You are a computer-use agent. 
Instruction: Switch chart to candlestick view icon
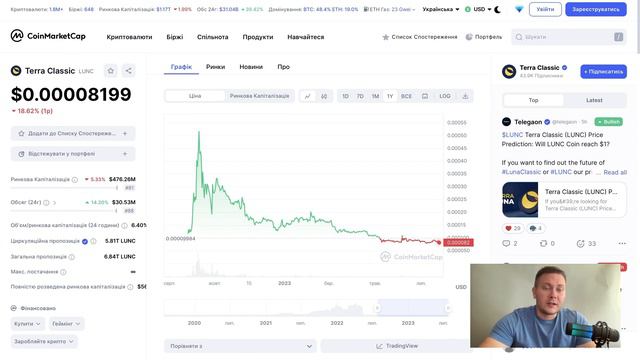click(324, 96)
